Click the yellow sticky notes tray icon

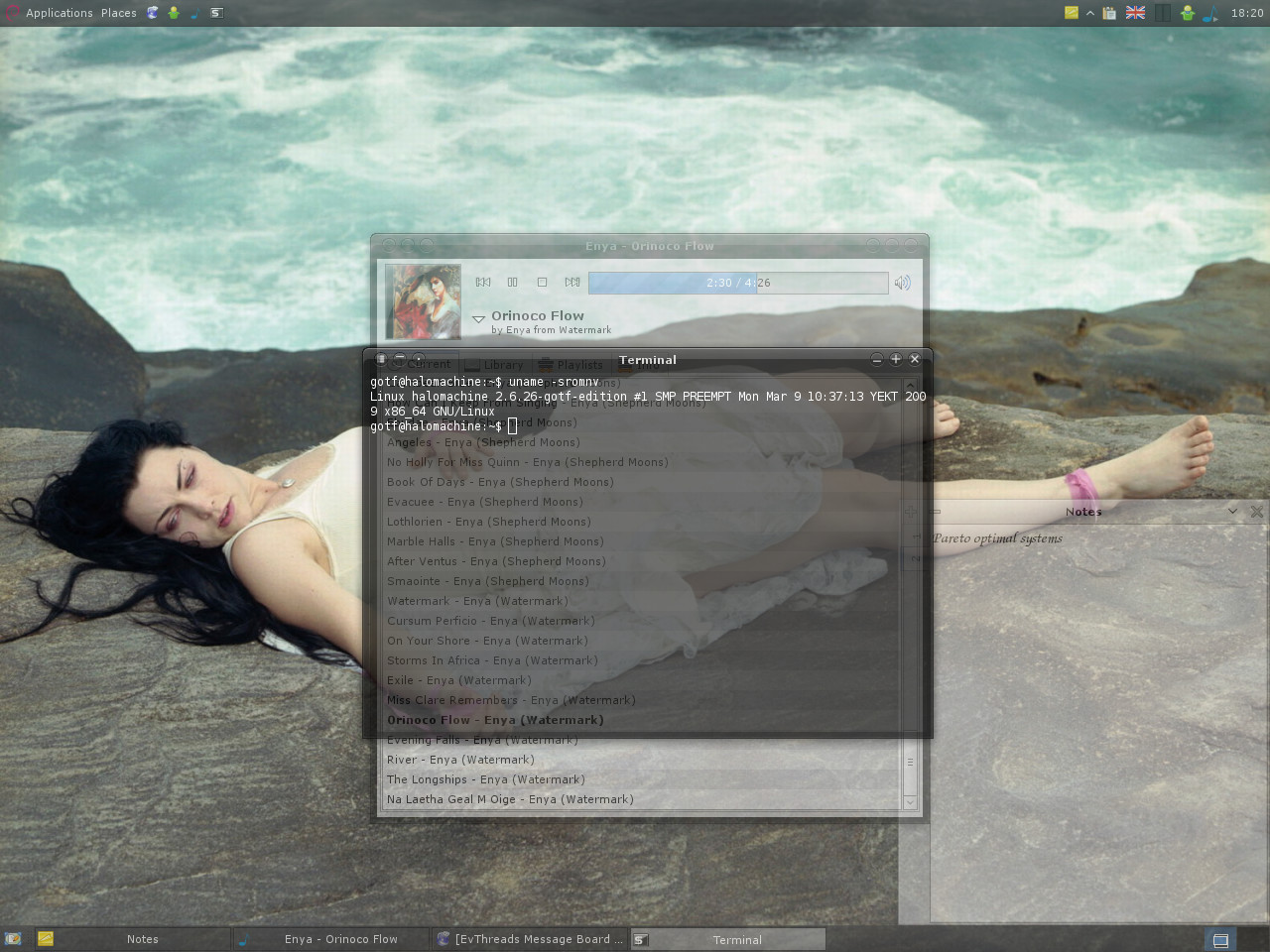[x=1072, y=13]
